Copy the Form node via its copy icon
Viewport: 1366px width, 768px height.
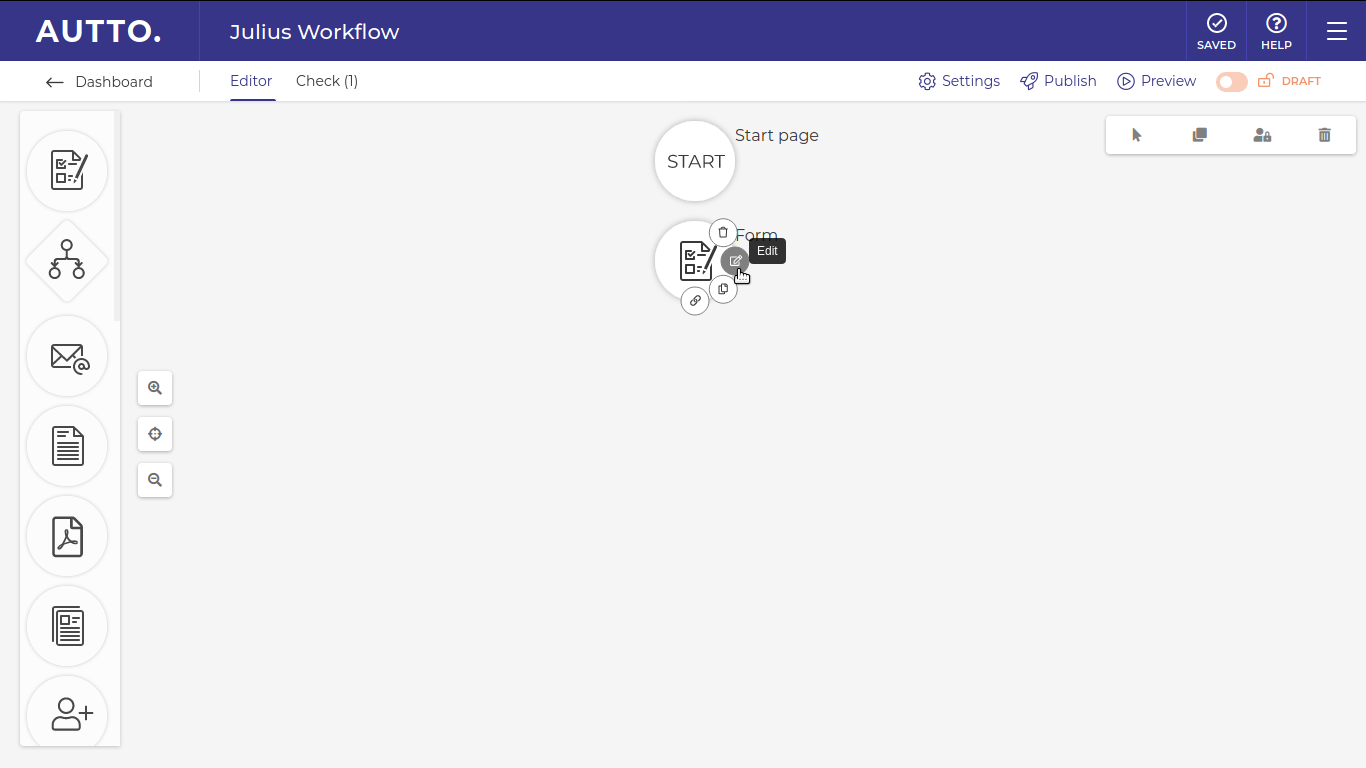723,289
